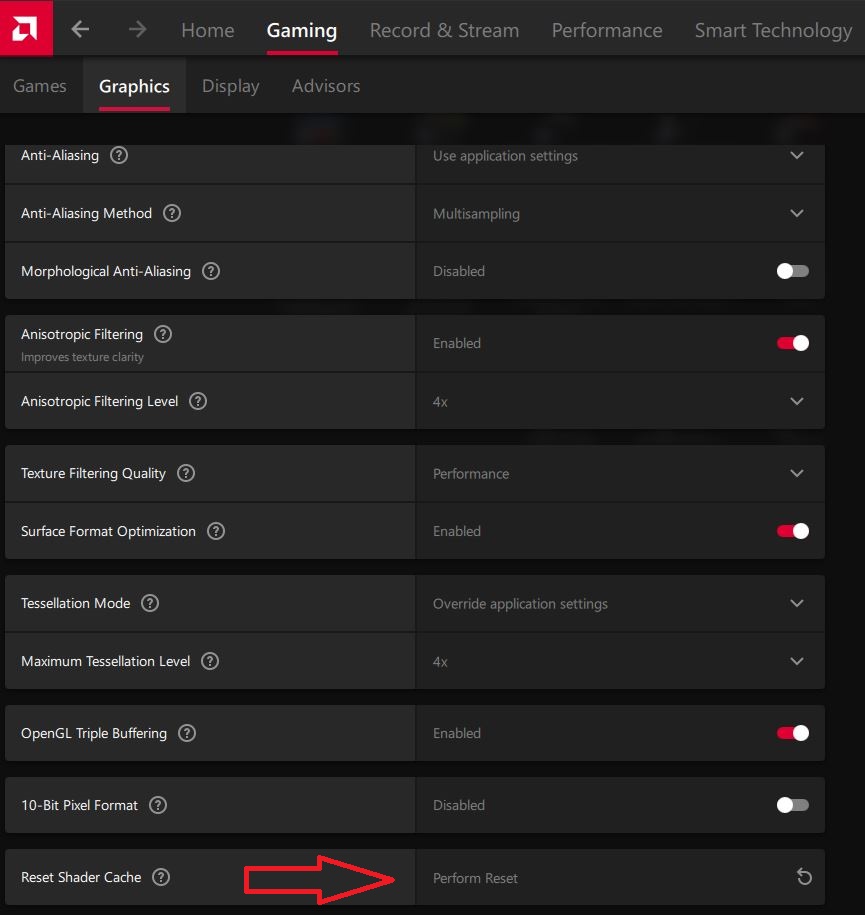This screenshot has width=865, height=915.
Task: Show help for Surface Format Optimization
Action: point(216,531)
